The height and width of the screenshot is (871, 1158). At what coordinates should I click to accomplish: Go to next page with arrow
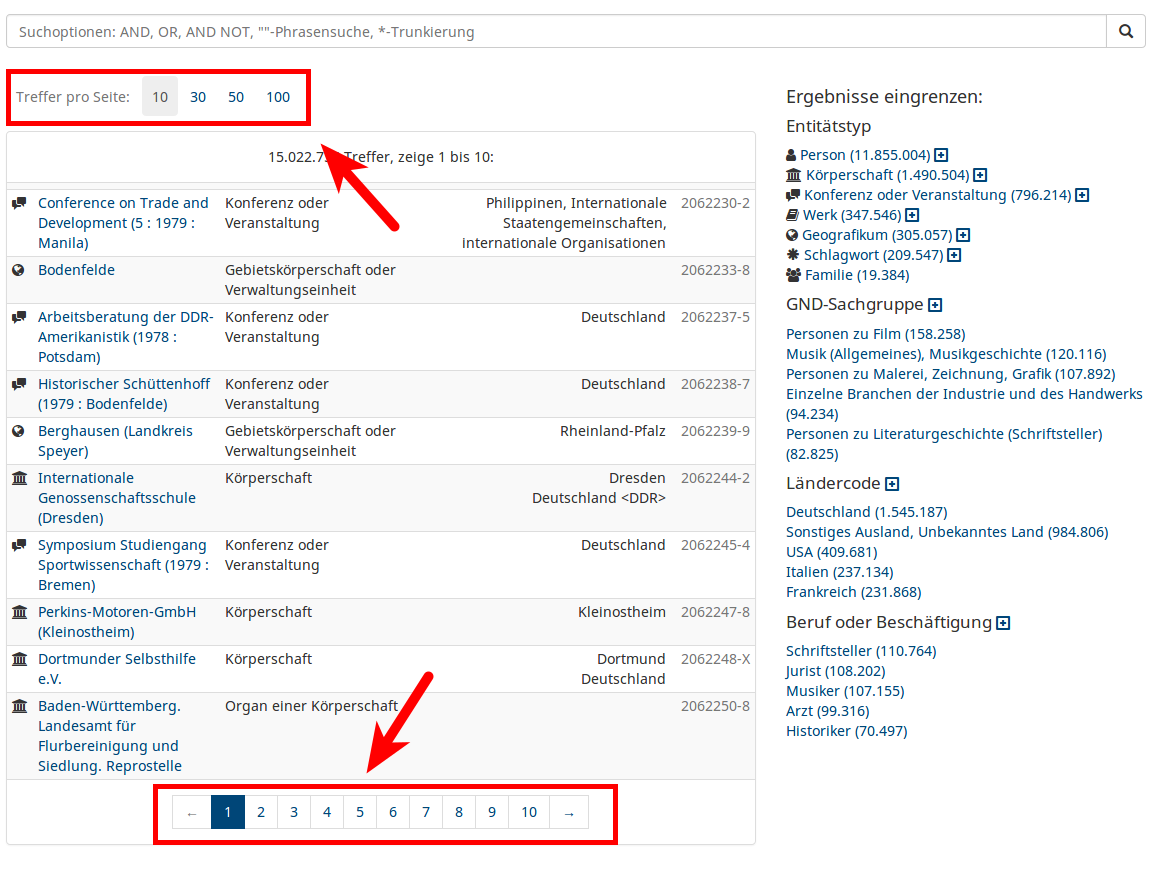569,812
